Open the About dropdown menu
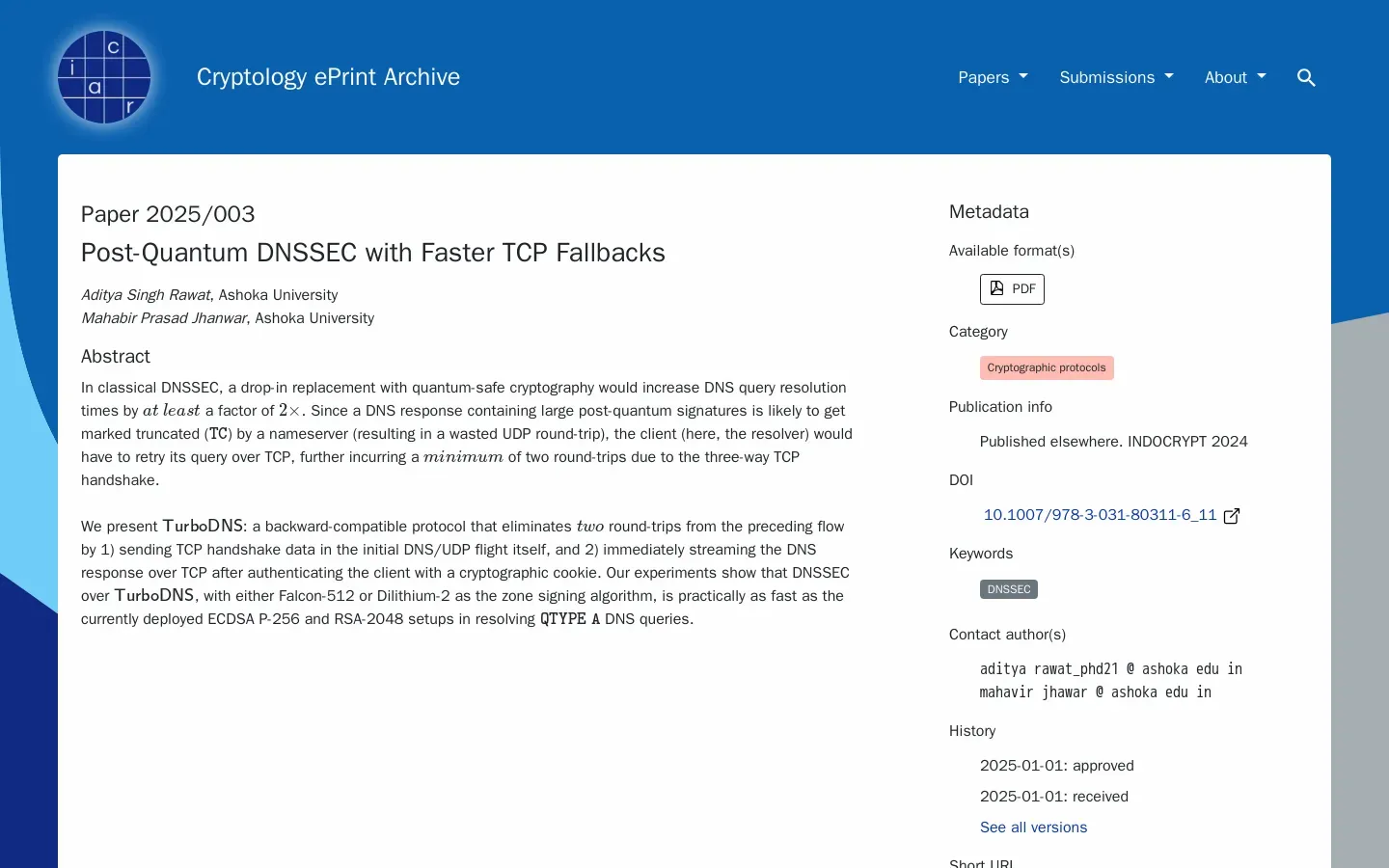Screen dimensions: 1389x868 point(1235,77)
